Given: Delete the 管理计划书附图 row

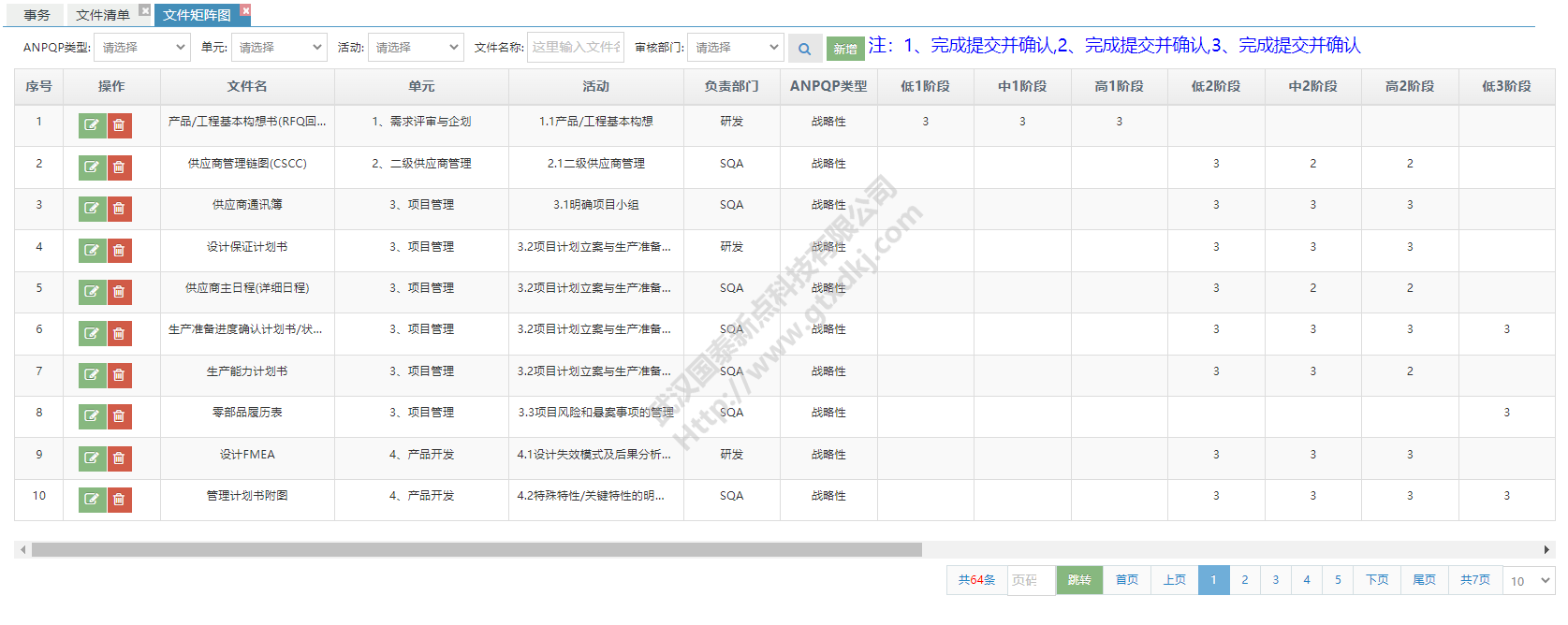Looking at the screenshot, I should (x=119, y=500).
